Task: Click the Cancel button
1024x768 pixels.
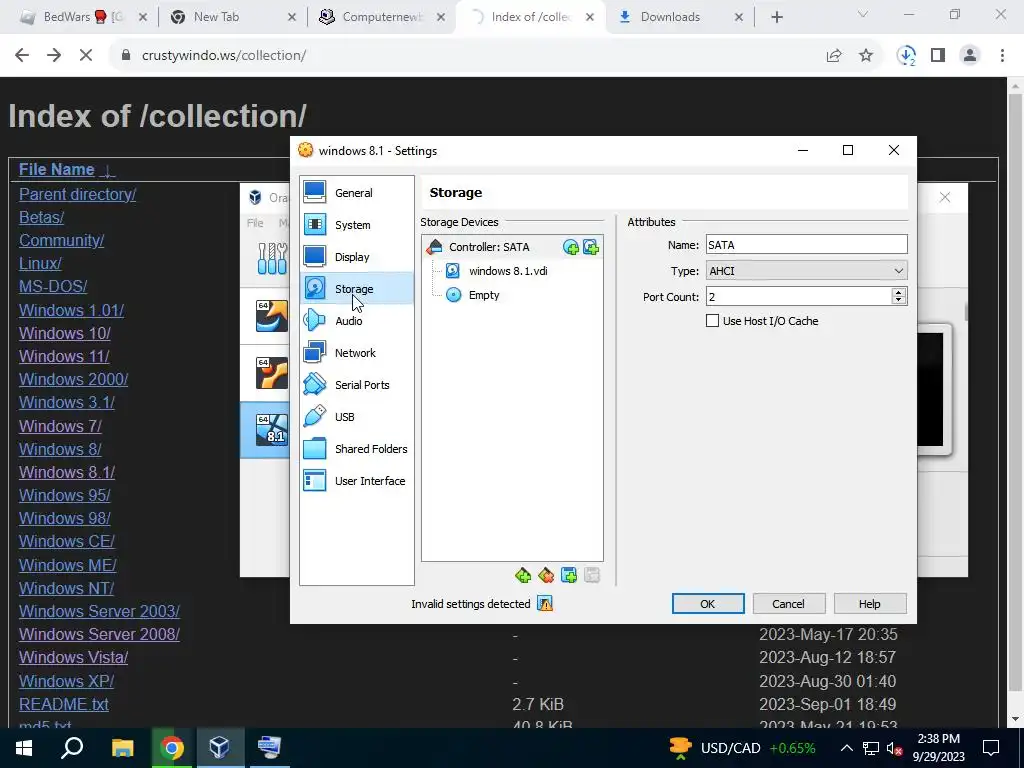Action: [x=788, y=604]
